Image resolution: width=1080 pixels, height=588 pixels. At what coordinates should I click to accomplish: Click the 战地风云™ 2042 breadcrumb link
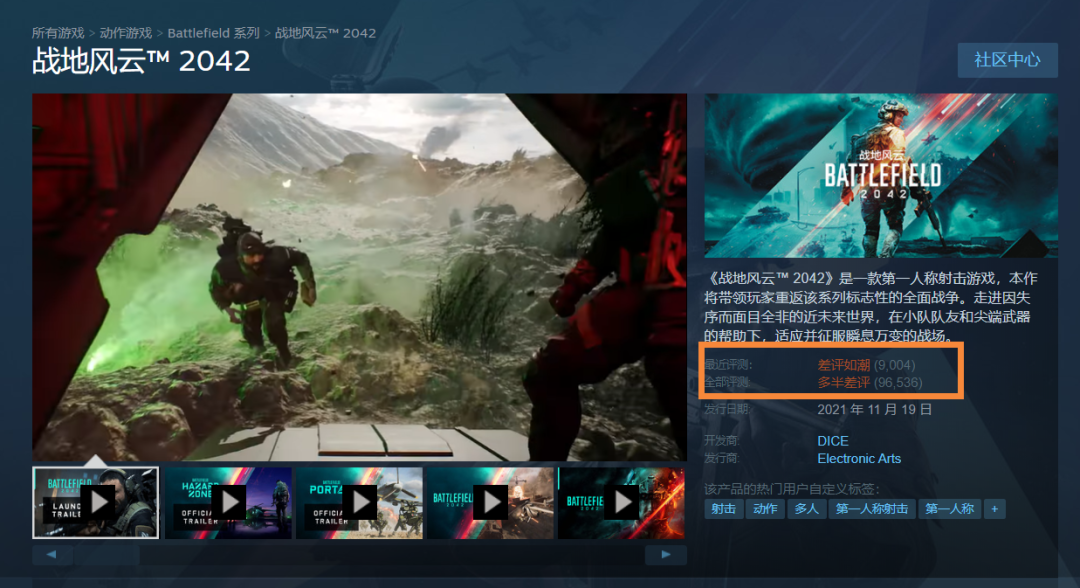(x=325, y=33)
